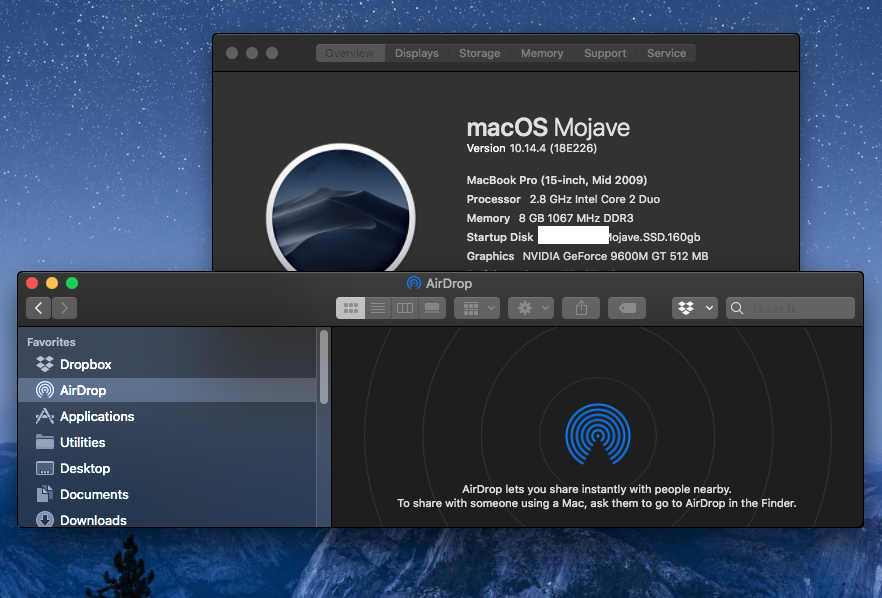Click the large blue AirDrop icon
The width and height of the screenshot is (882, 598).
[598, 434]
